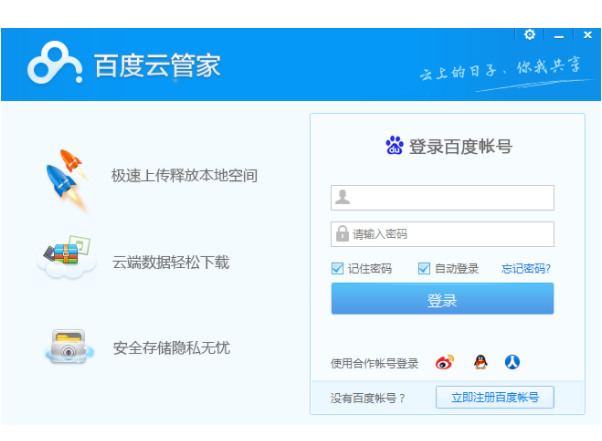The width and height of the screenshot is (602, 441).
Task: Click the 安全存储隐私无忧 text
Action: pyautogui.click(x=171, y=348)
